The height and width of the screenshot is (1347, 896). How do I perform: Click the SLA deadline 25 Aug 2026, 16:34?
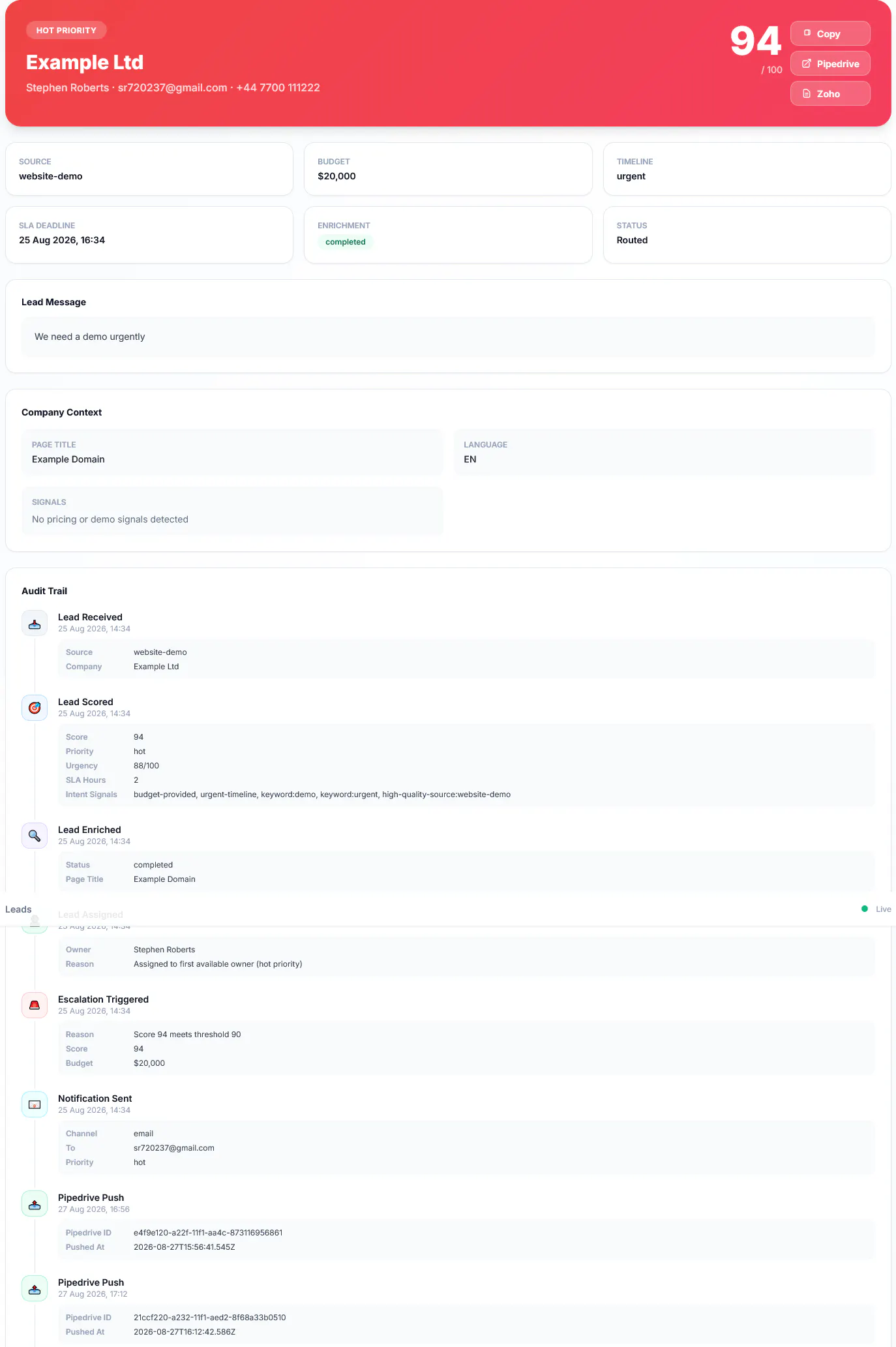pos(62,240)
